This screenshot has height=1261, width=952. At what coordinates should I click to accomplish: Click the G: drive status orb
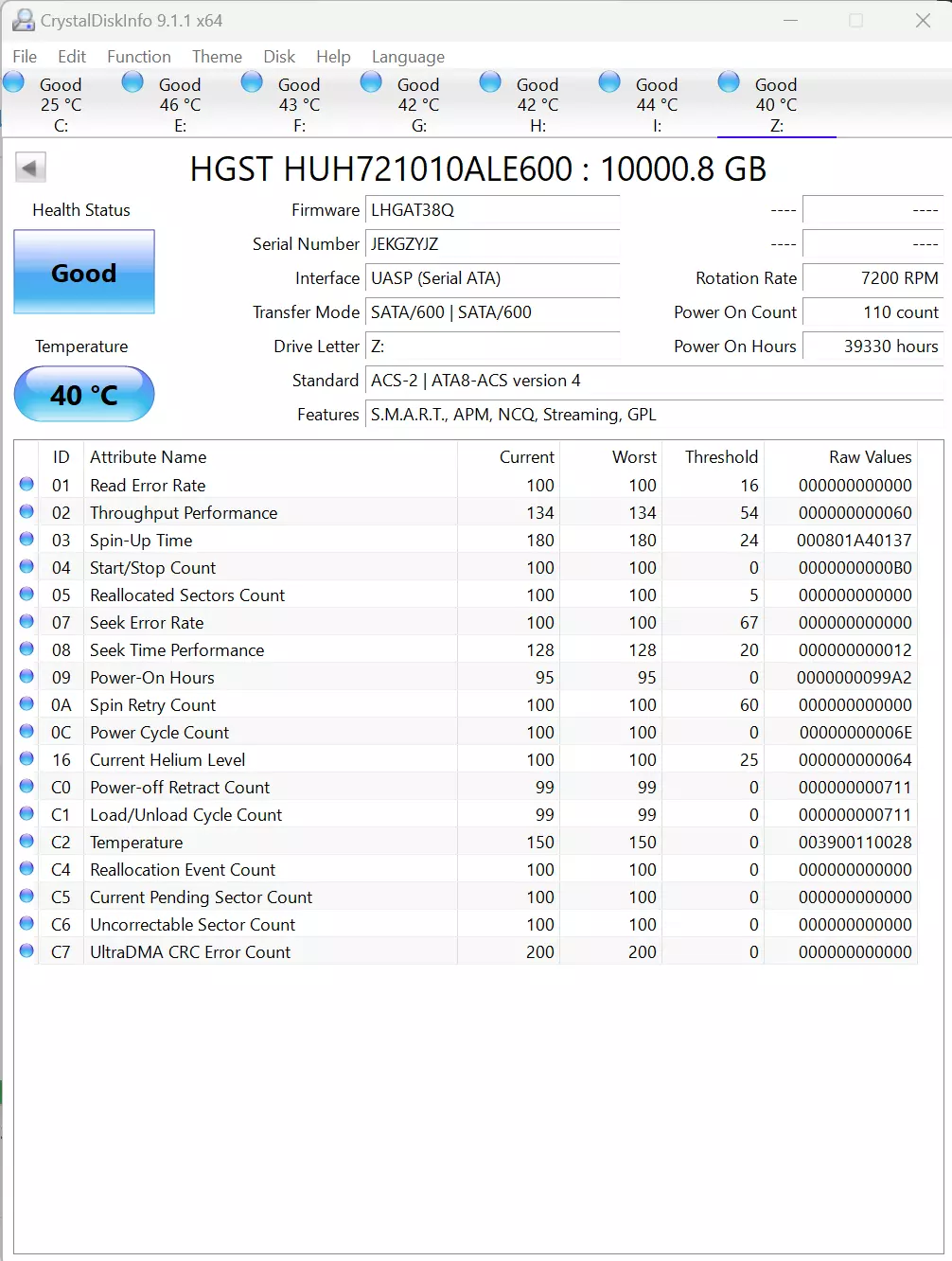372,82
